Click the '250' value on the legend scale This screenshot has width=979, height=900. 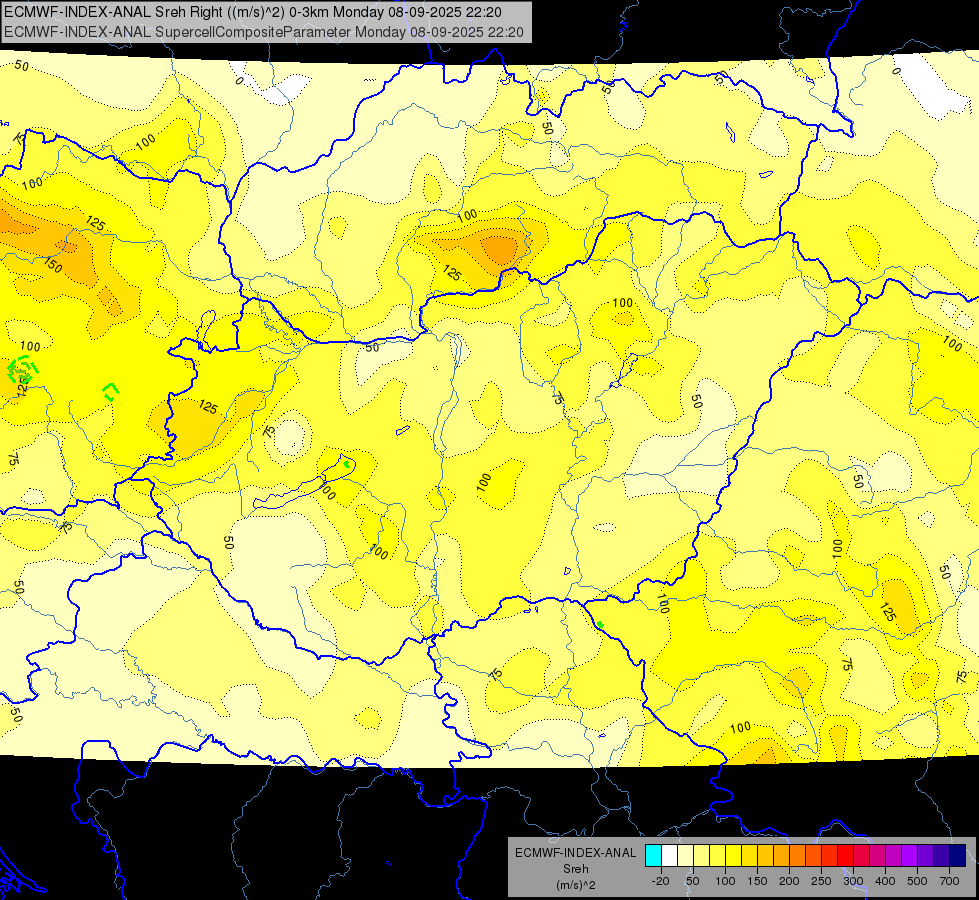[821, 881]
